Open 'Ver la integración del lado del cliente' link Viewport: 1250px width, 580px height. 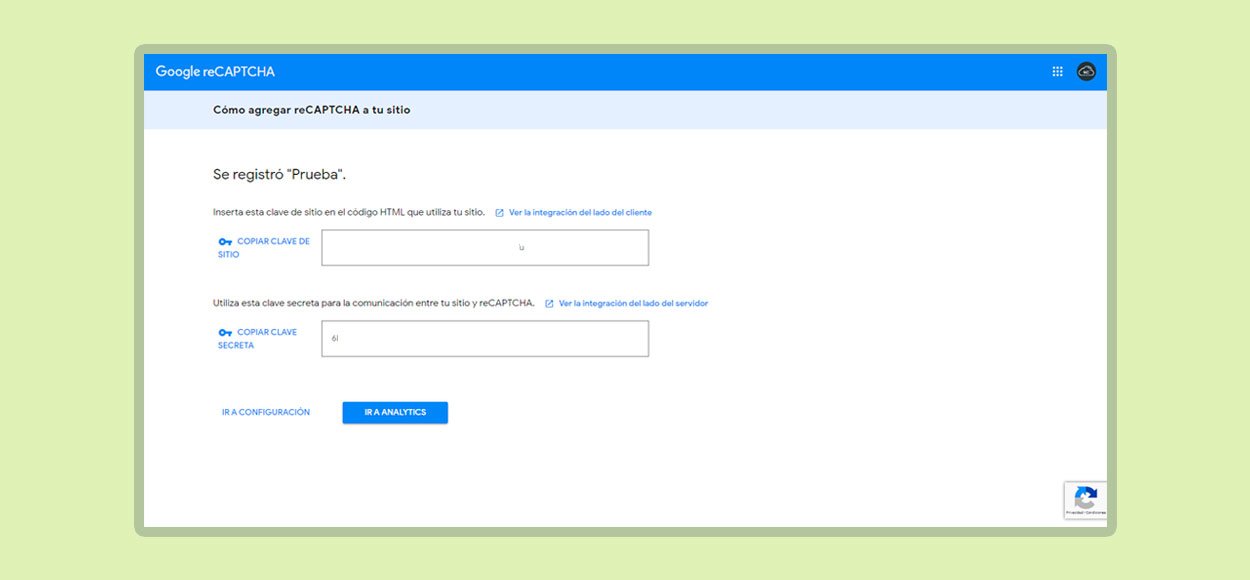pyautogui.click(x=580, y=212)
